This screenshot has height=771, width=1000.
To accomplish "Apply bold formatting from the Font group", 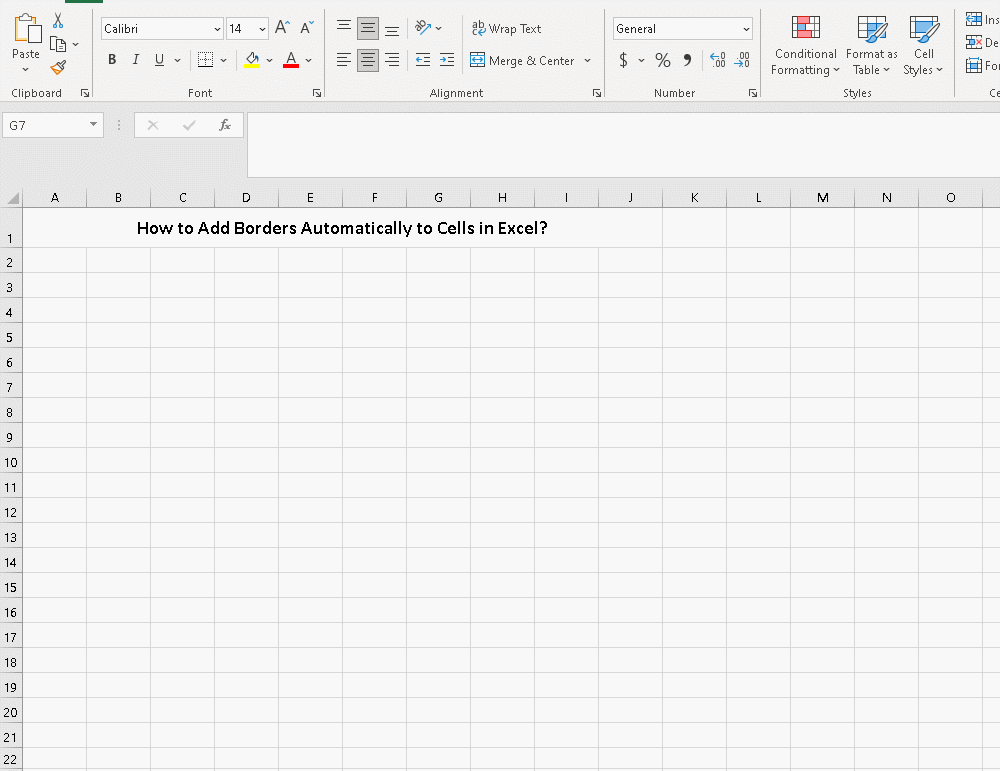I will pos(111,59).
